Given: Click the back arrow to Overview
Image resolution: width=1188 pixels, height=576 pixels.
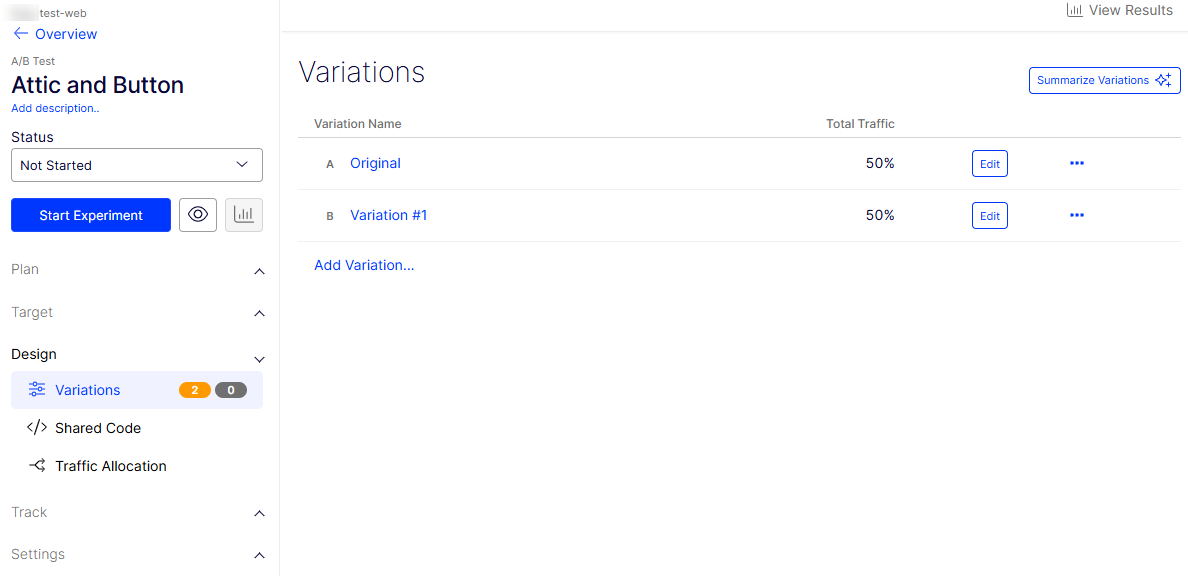Looking at the screenshot, I should (21, 34).
